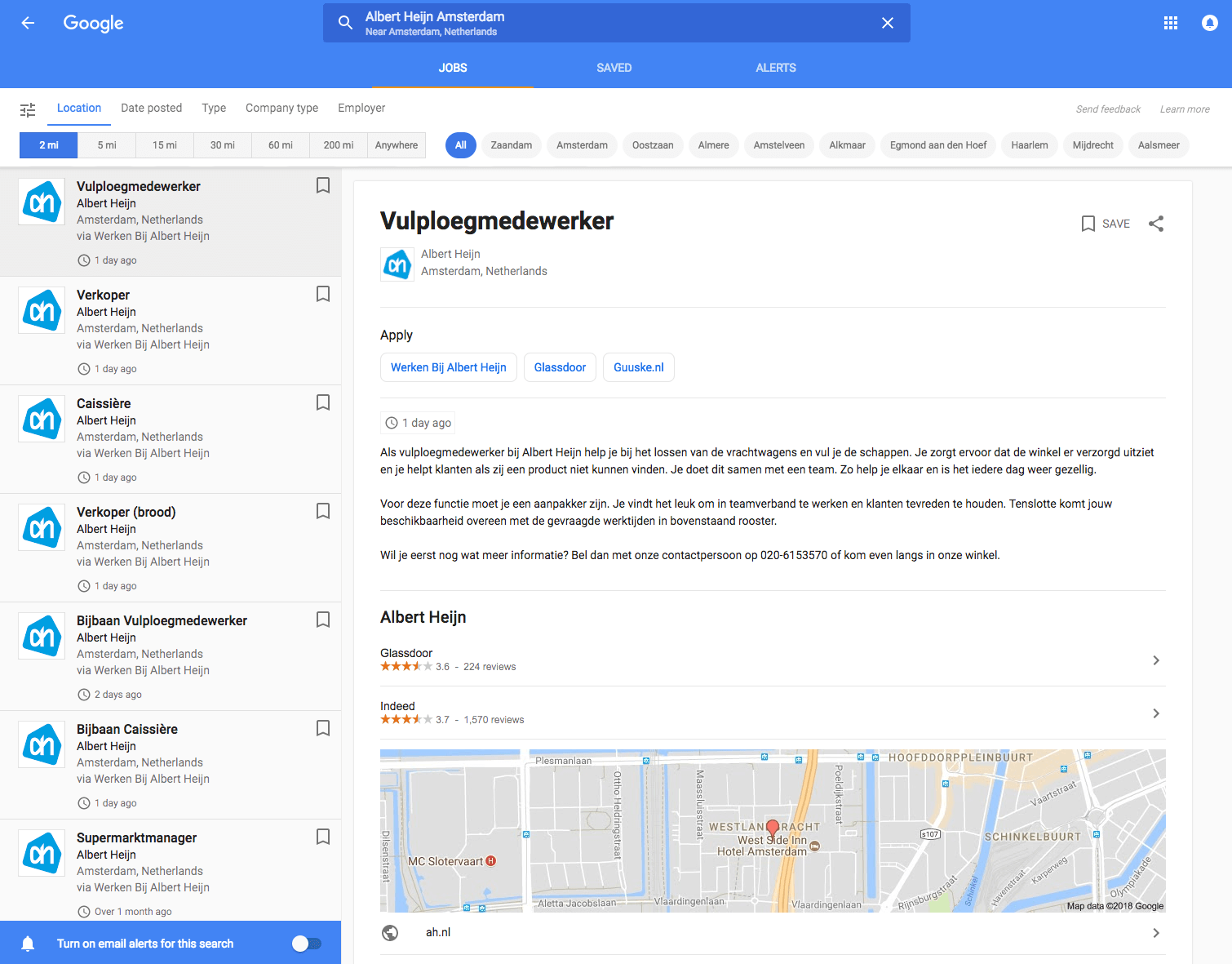This screenshot has height=964, width=1232.
Task: Select the 200 mi distance option
Action: 339,145
